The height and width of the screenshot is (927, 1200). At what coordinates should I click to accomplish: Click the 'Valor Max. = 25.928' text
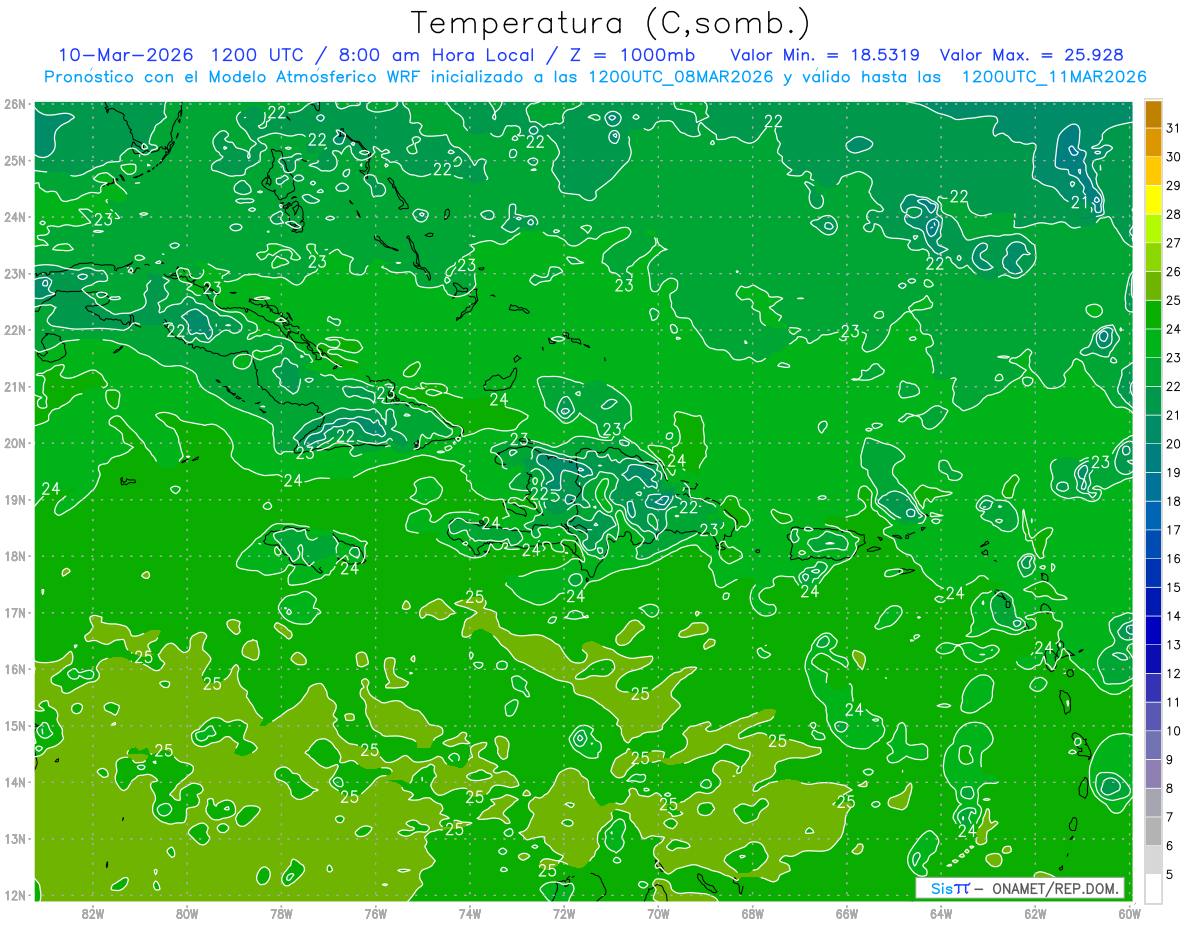tap(1031, 54)
